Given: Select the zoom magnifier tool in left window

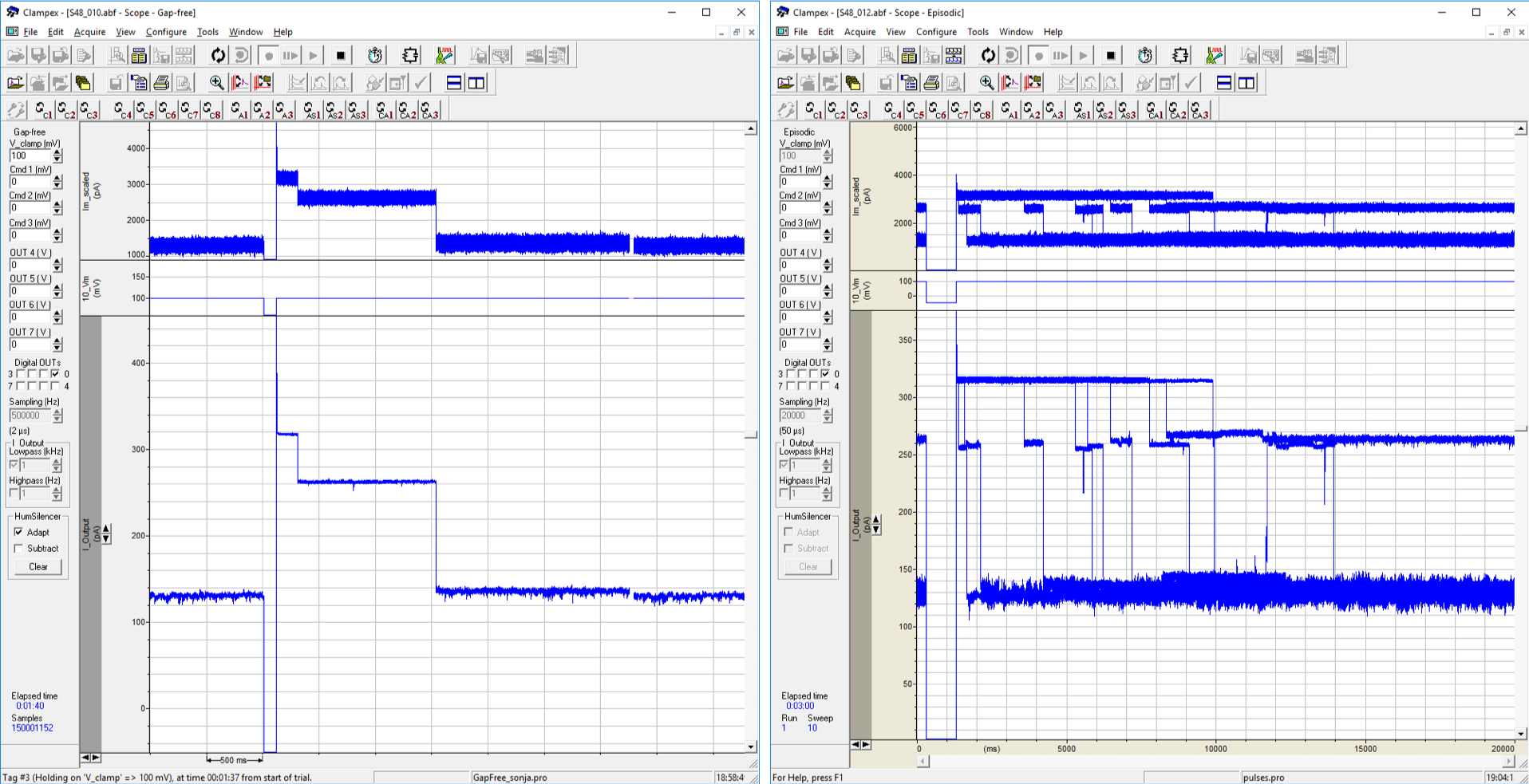Looking at the screenshot, I should [216, 83].
